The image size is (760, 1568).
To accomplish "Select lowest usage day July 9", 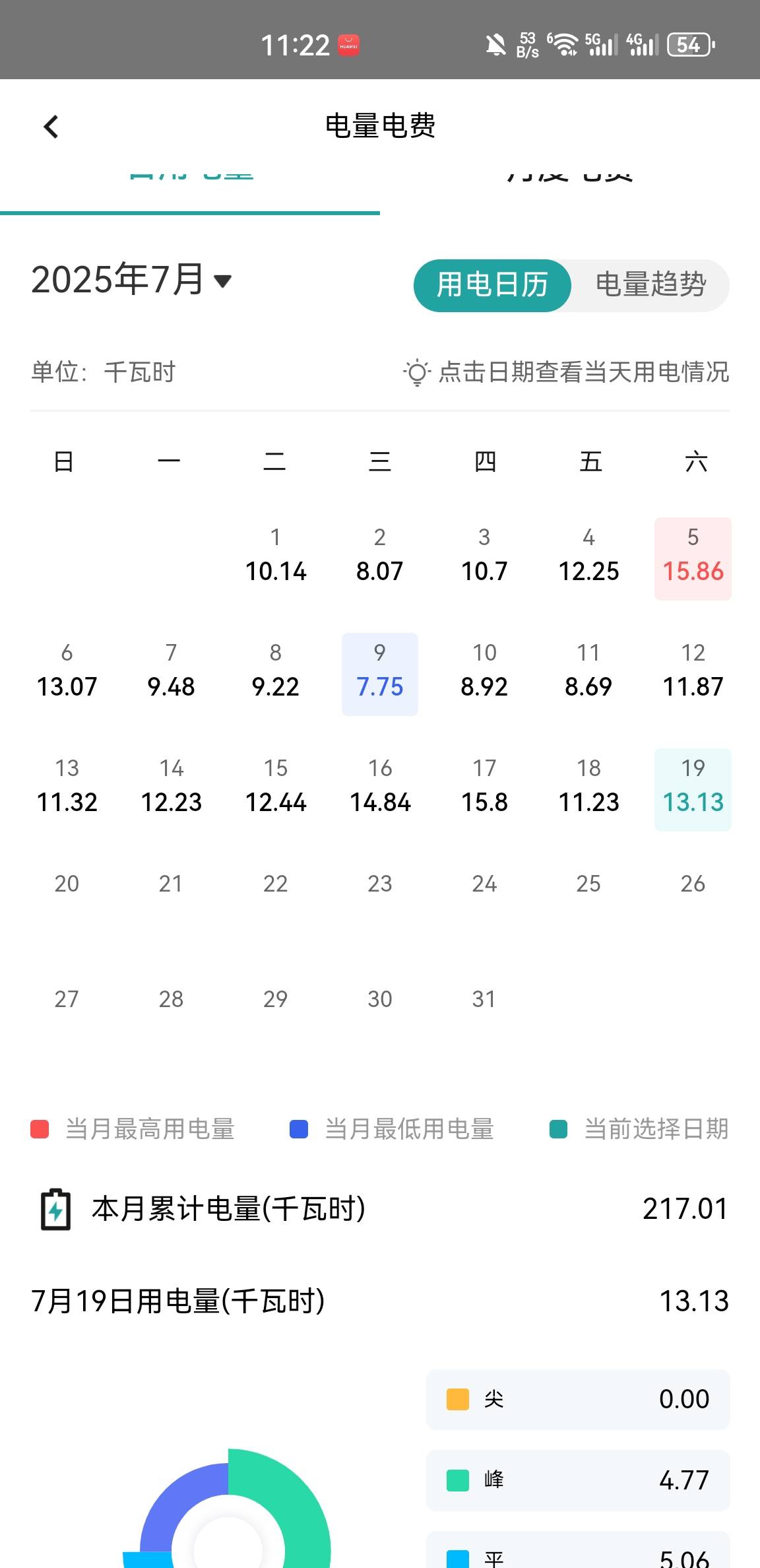I will click(380, 674).
